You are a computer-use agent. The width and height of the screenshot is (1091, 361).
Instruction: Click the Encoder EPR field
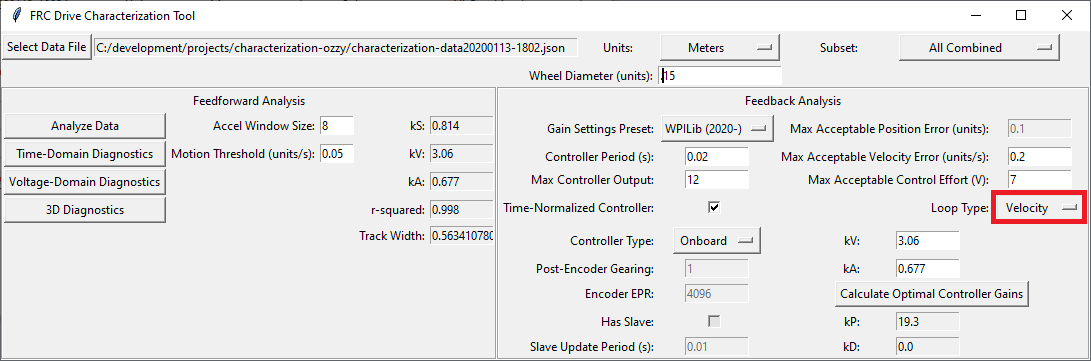point(717,294)
